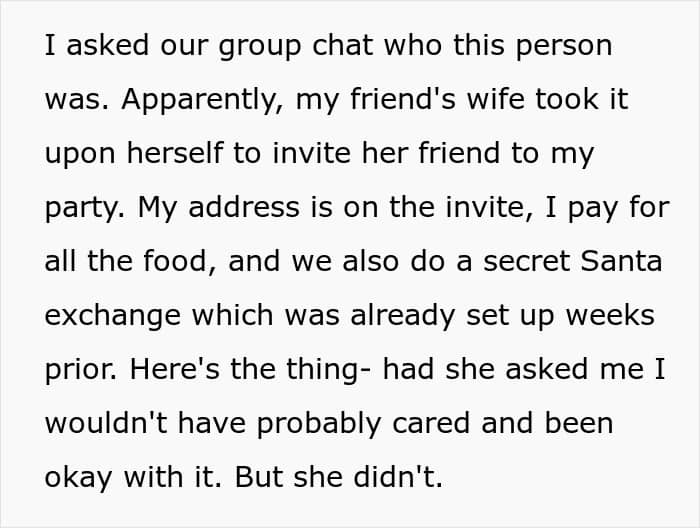Click the sentence "But she didn't."
The width and height of the screenshot is (700, 528).
338,479
